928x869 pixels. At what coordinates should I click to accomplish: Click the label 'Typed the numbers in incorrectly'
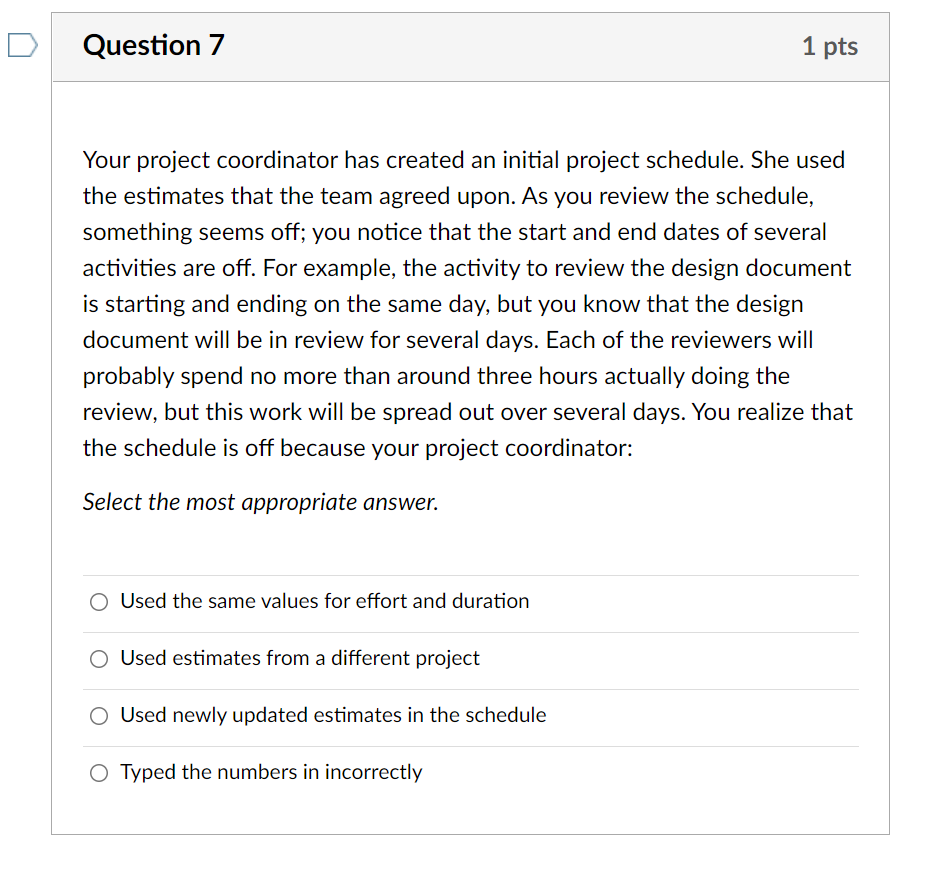[x=271, y=773]
